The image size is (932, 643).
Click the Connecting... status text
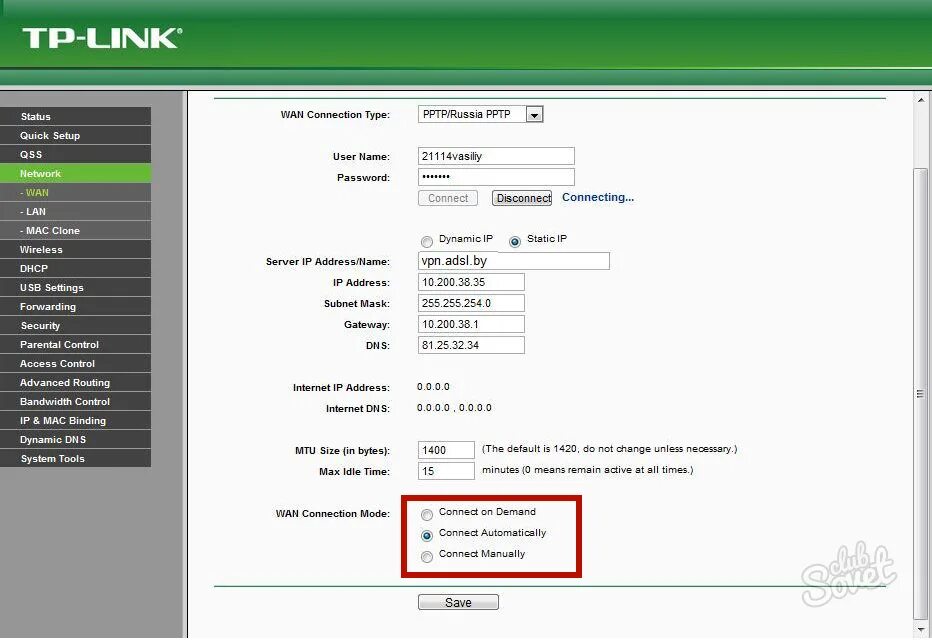(598, 197)
